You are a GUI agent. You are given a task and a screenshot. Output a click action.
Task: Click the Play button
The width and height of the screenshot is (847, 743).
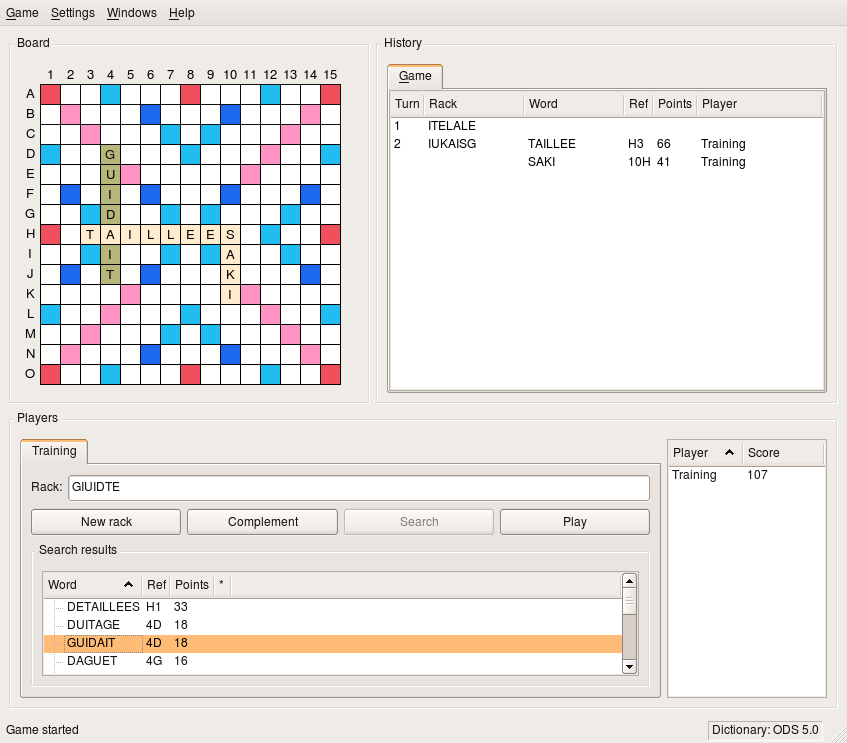point(574,522)
